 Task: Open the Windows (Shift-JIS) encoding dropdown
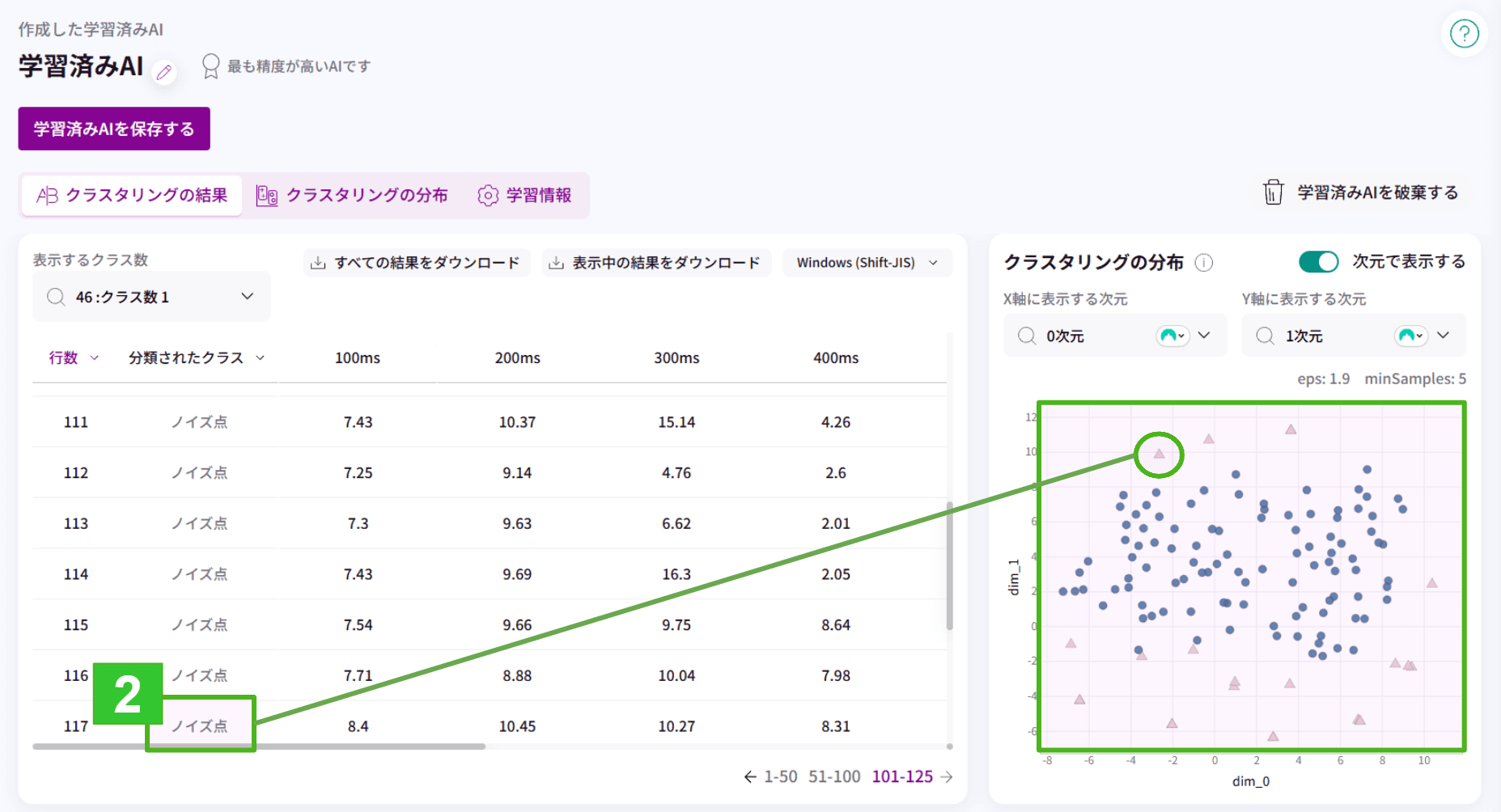(867, 263)
